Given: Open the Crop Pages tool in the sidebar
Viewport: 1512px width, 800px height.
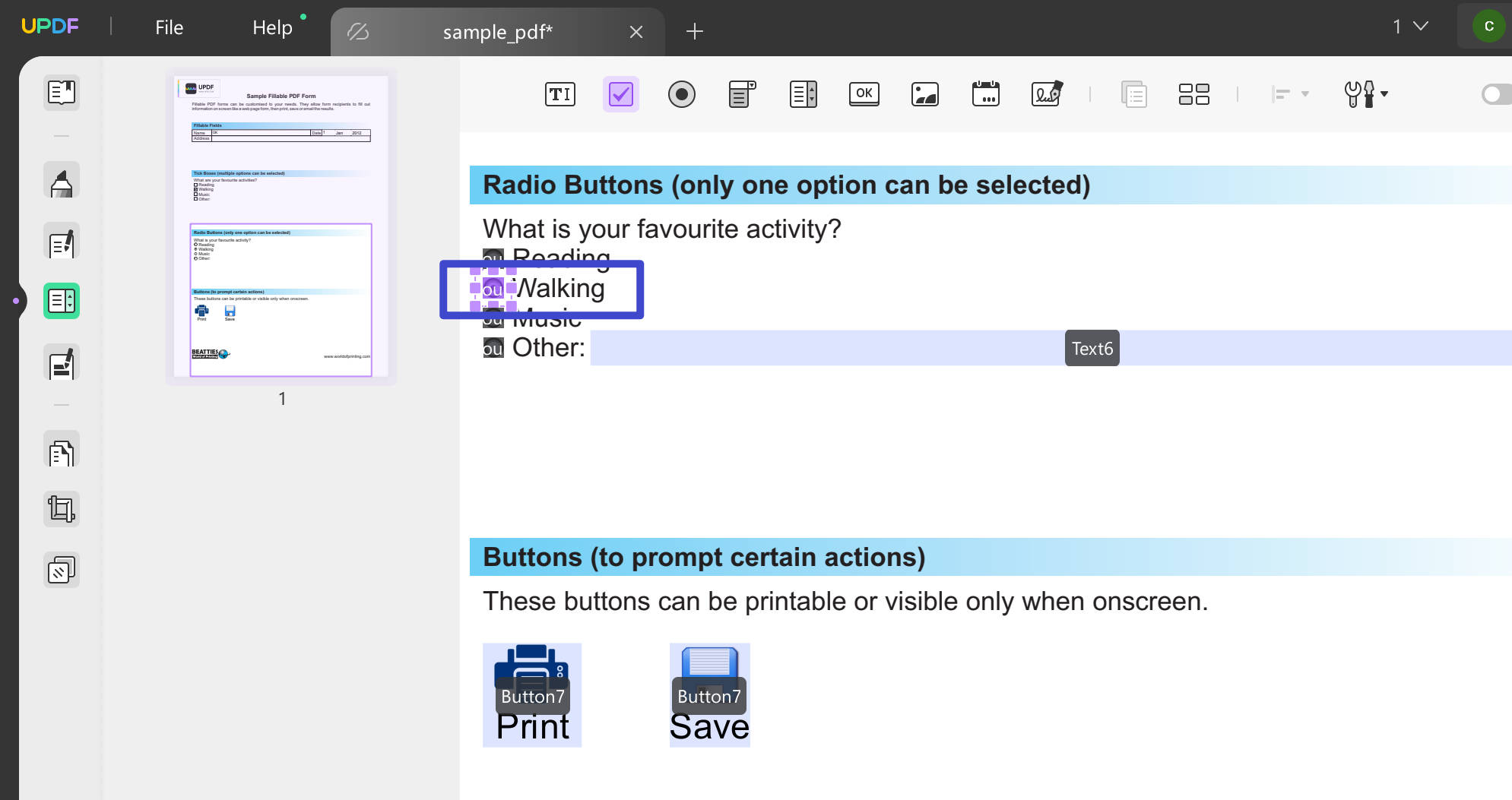Looking at the screenshot, I should (x=62, y=508).
